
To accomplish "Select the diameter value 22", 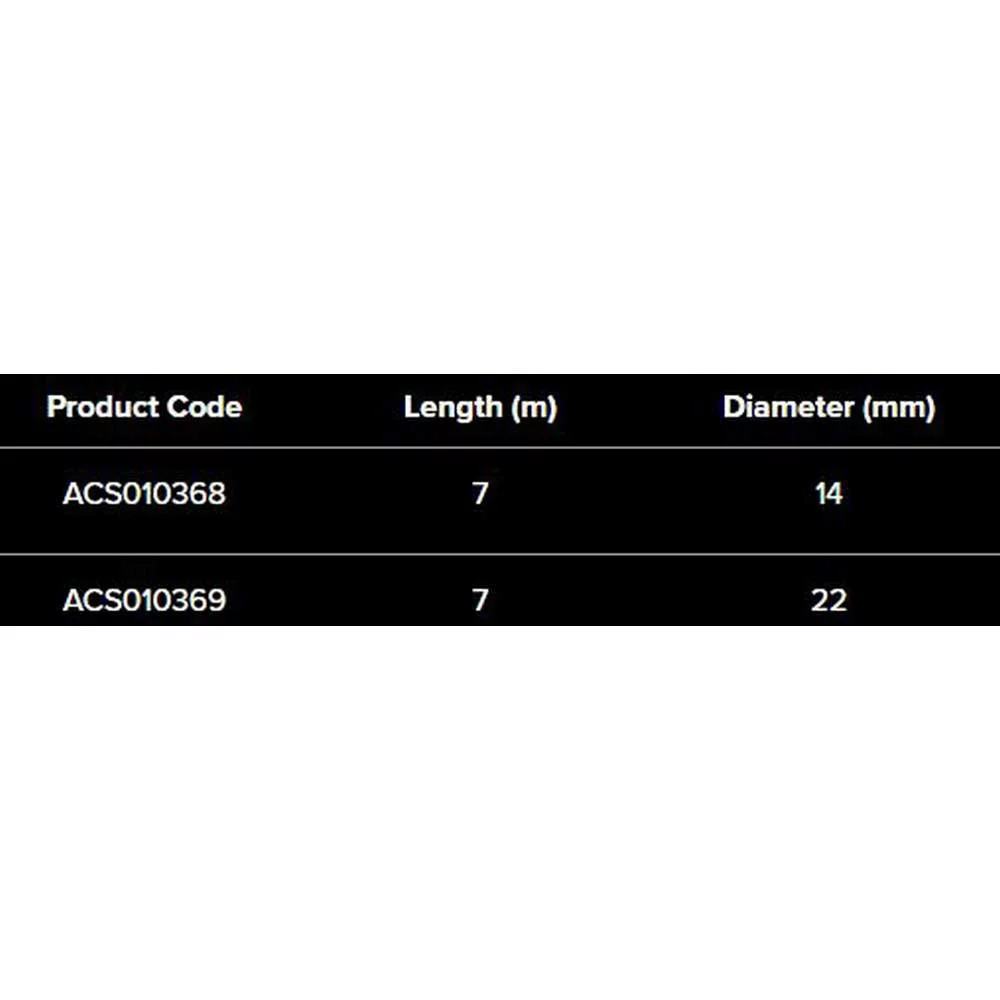I will click(828, 600).
